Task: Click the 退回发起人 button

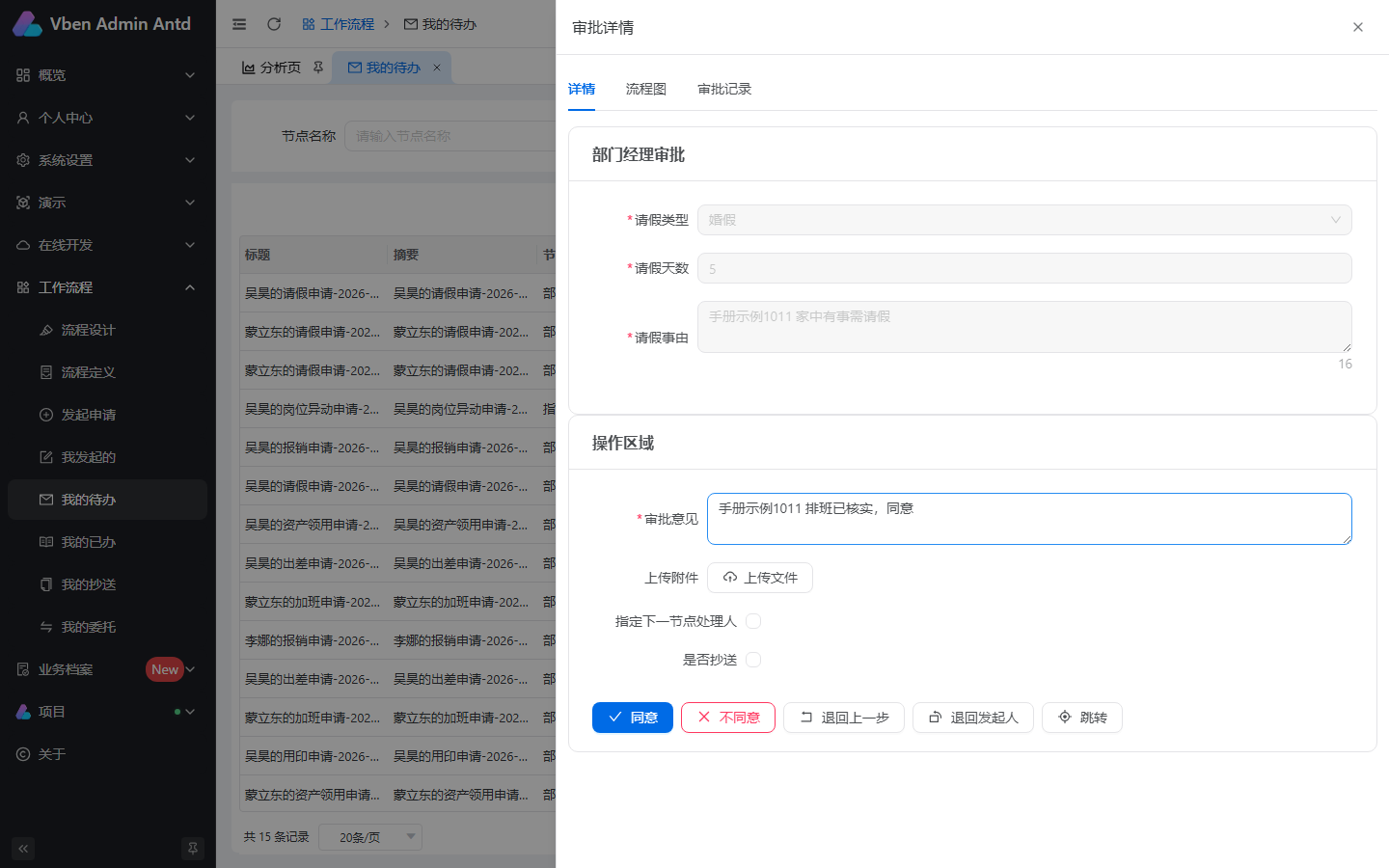Action: click(973, 718)
